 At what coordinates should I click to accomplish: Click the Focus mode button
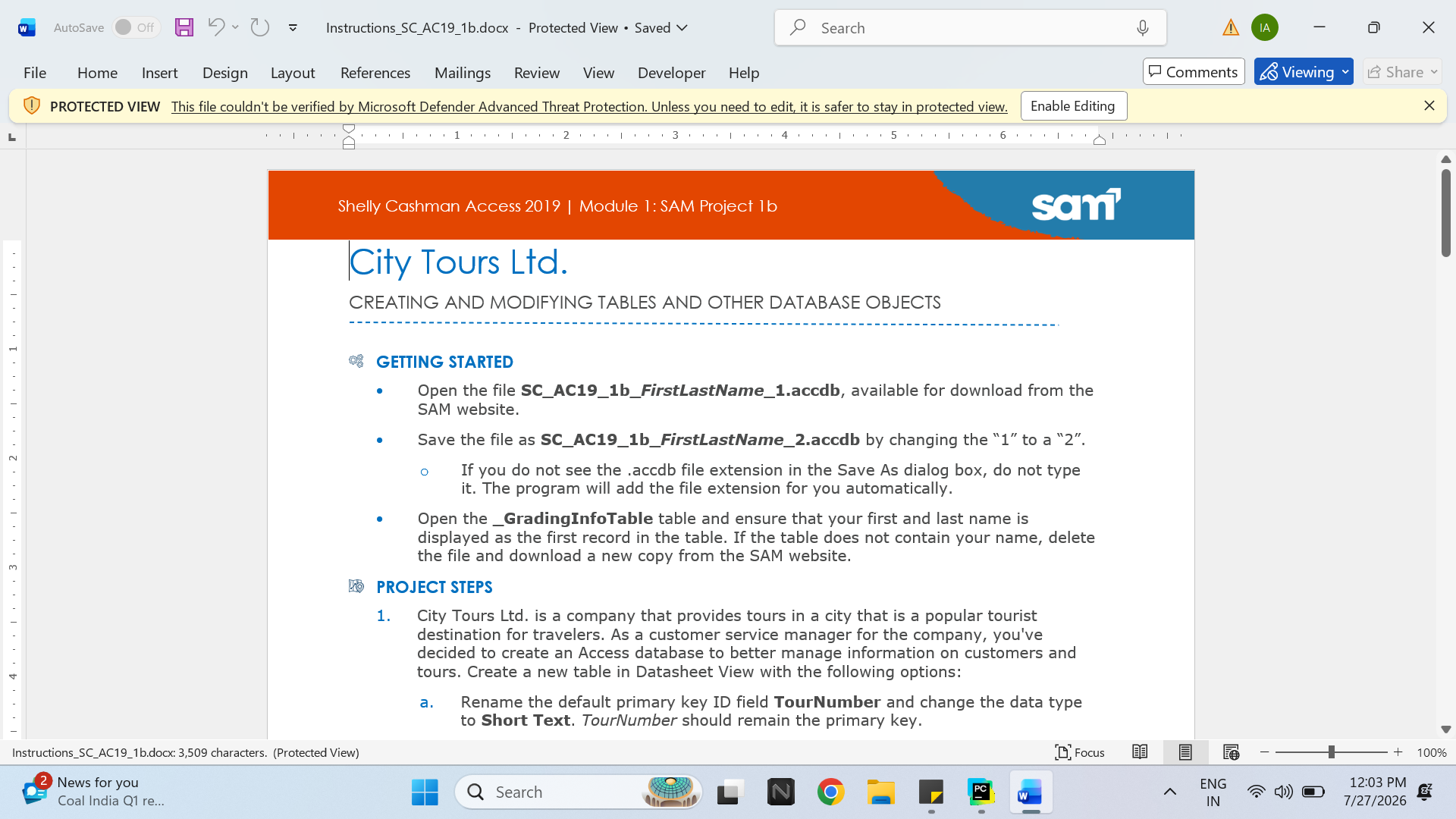[x=1080, y=752]
